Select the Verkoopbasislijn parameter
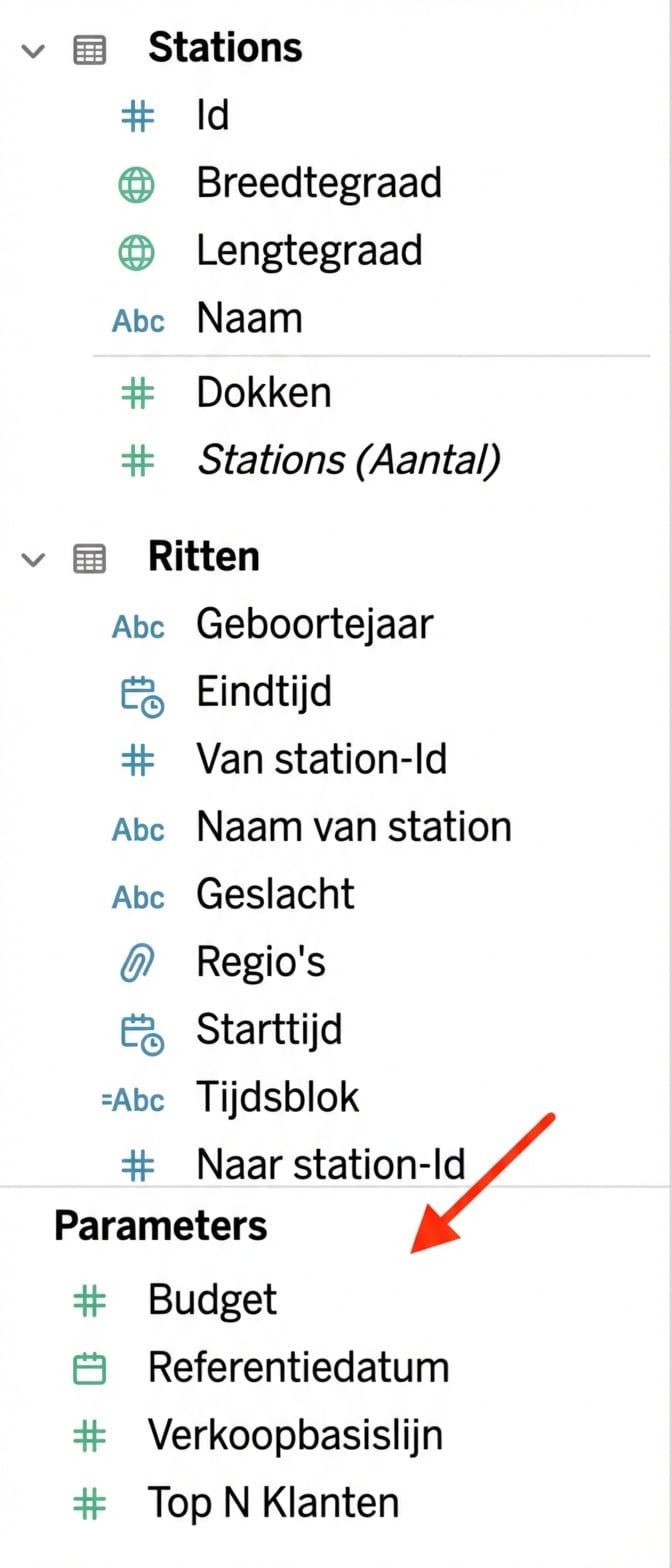The height and width of the screenshot is (1568, 672). point(295,1436)
